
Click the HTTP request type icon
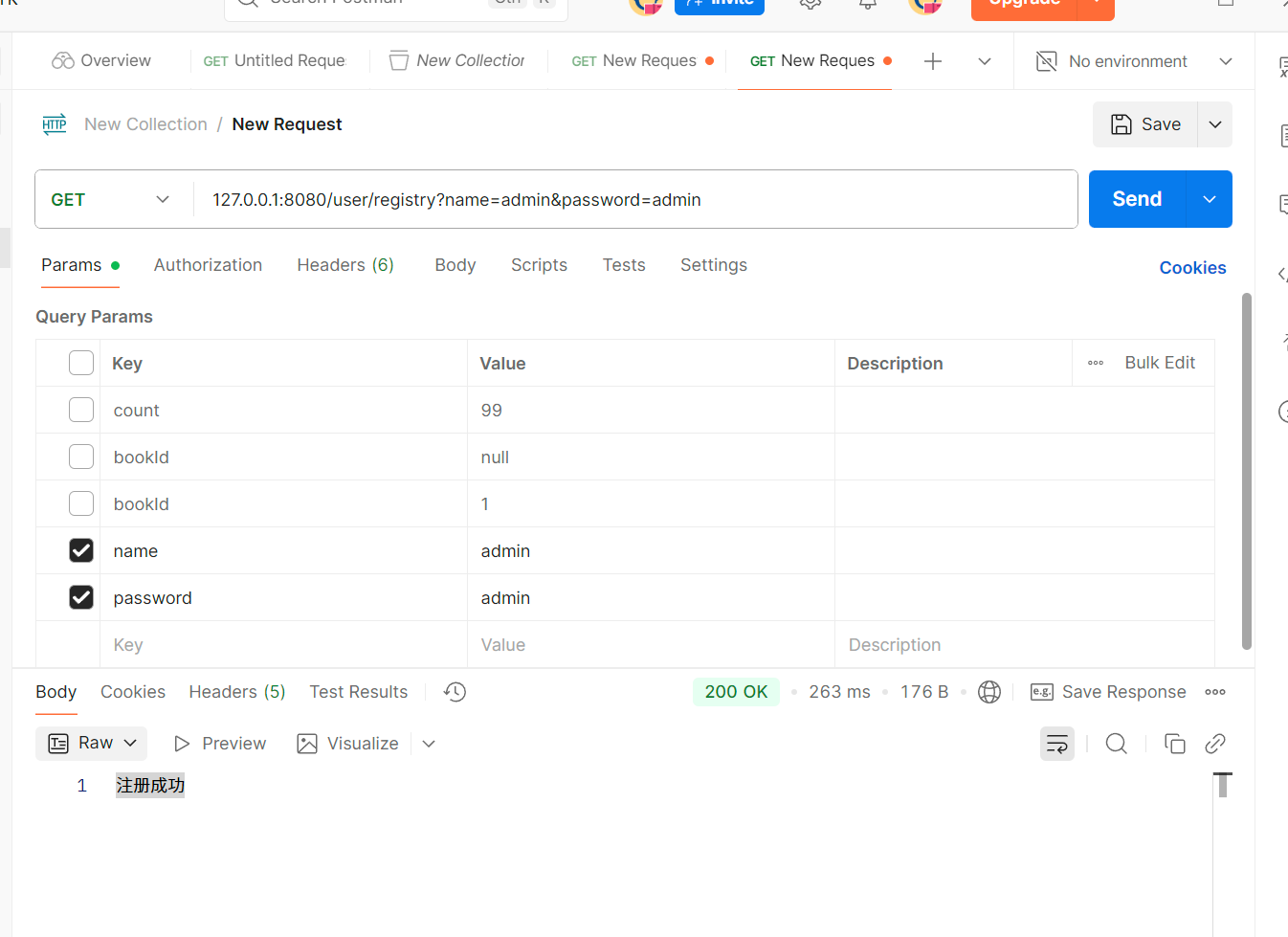pyautogui.click(x=55, y=124)
